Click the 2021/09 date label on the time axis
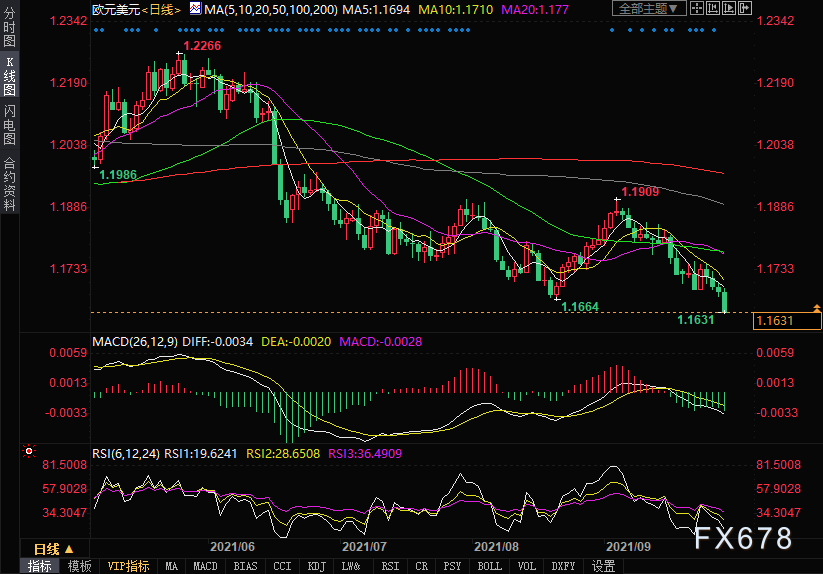 [628, 547]
